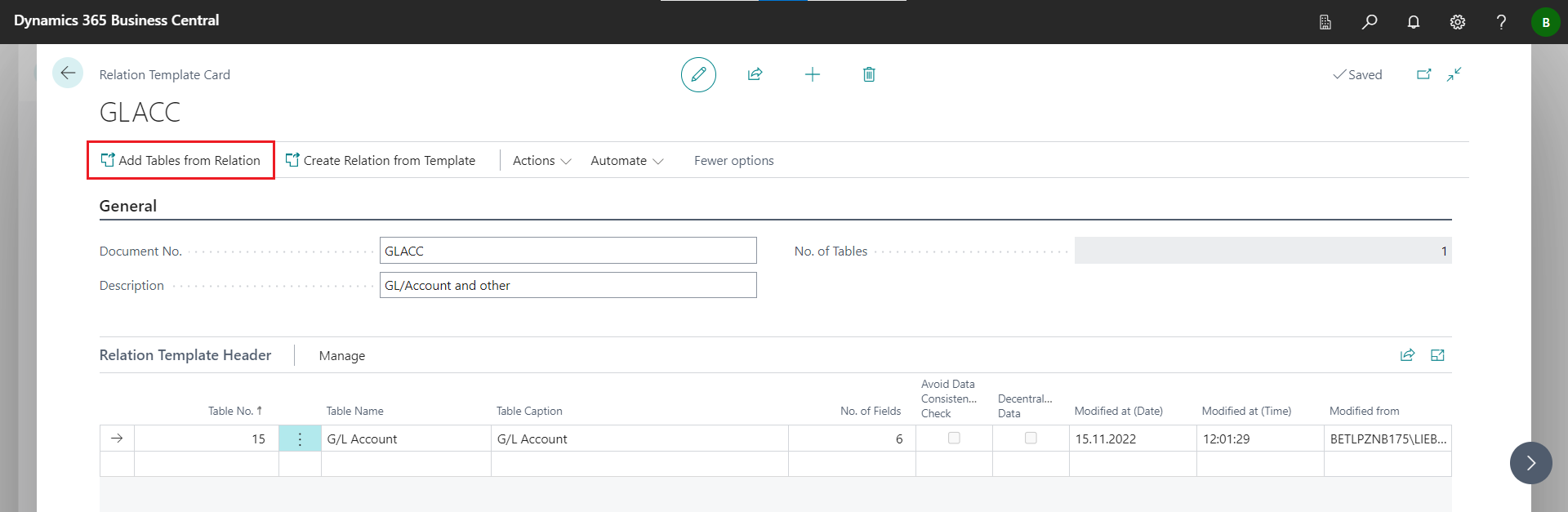Click the Table No. cell showing 15

pos(207,439)
